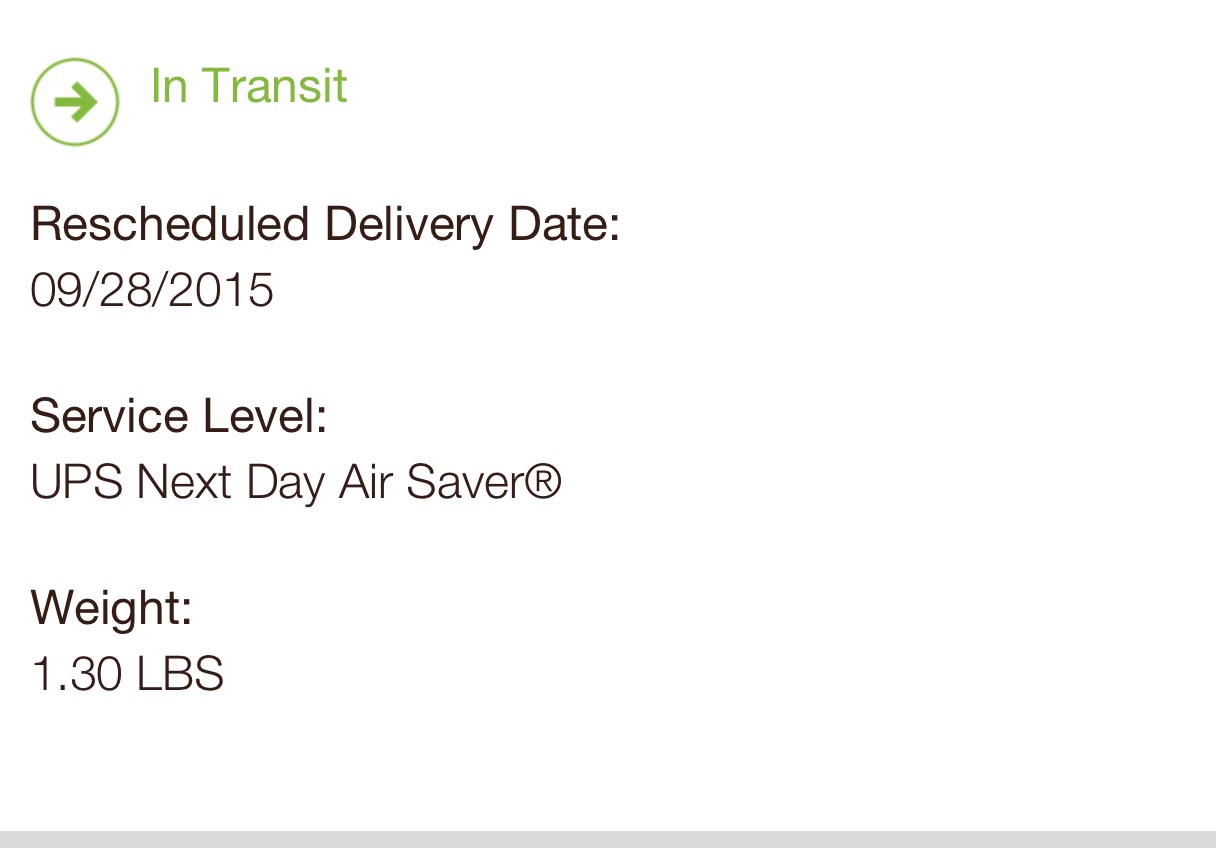The height and width of the screenshot is (848, 1216).
Task: Click the number 1.30 in weight
Action: pos(77,674)
